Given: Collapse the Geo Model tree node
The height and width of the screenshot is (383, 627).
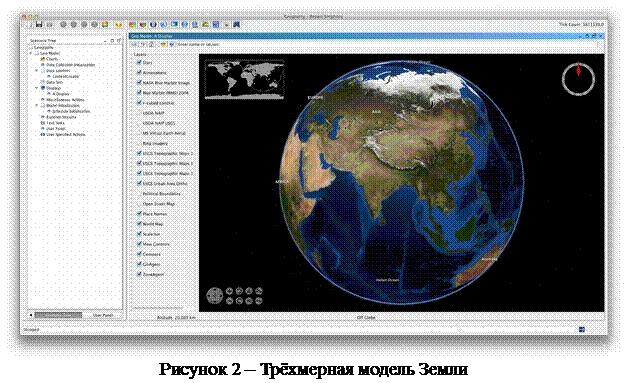Looking at the screenshot, I should tap(31, 53).
